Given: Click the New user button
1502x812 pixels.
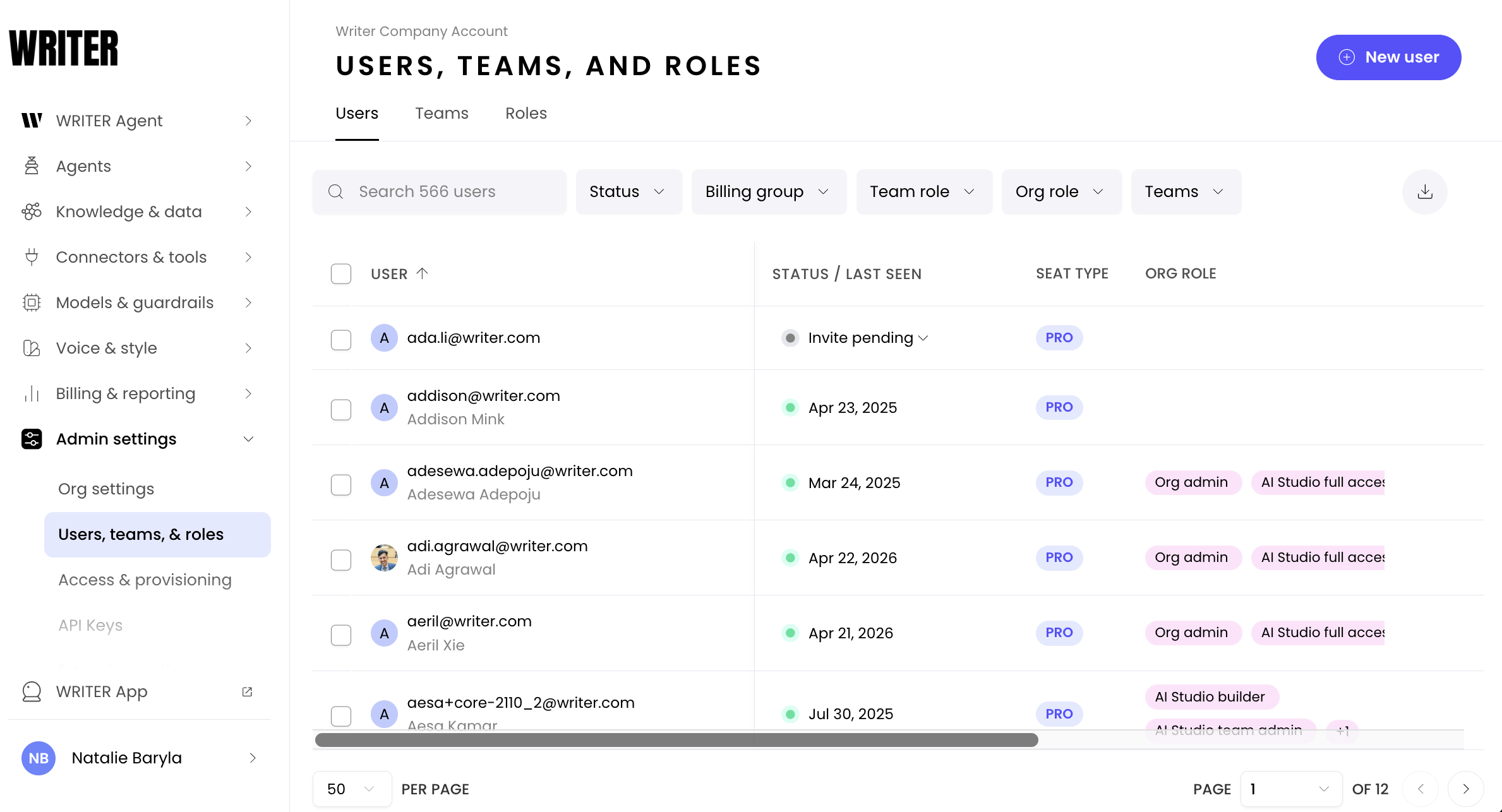Looking at the screenshot, I should (1388, 57).
